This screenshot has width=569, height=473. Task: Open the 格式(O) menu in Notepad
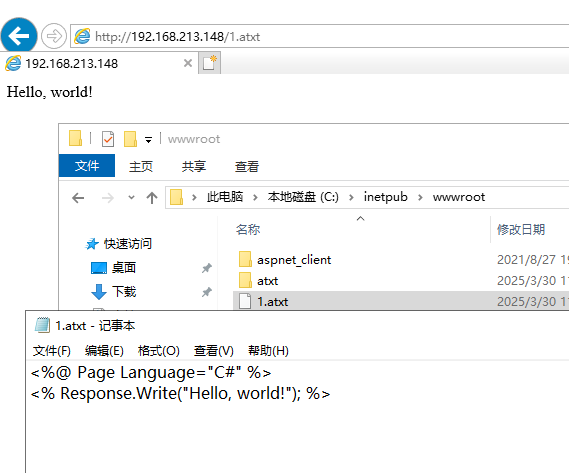point(159,351)
